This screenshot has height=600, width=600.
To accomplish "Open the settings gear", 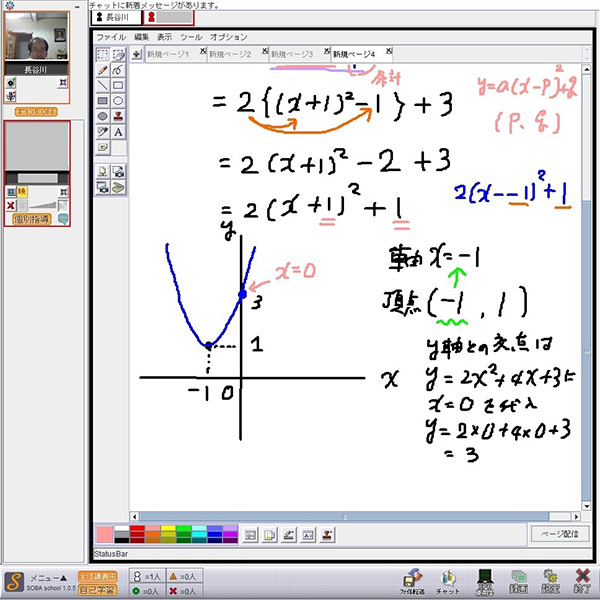I will (550, 582).
